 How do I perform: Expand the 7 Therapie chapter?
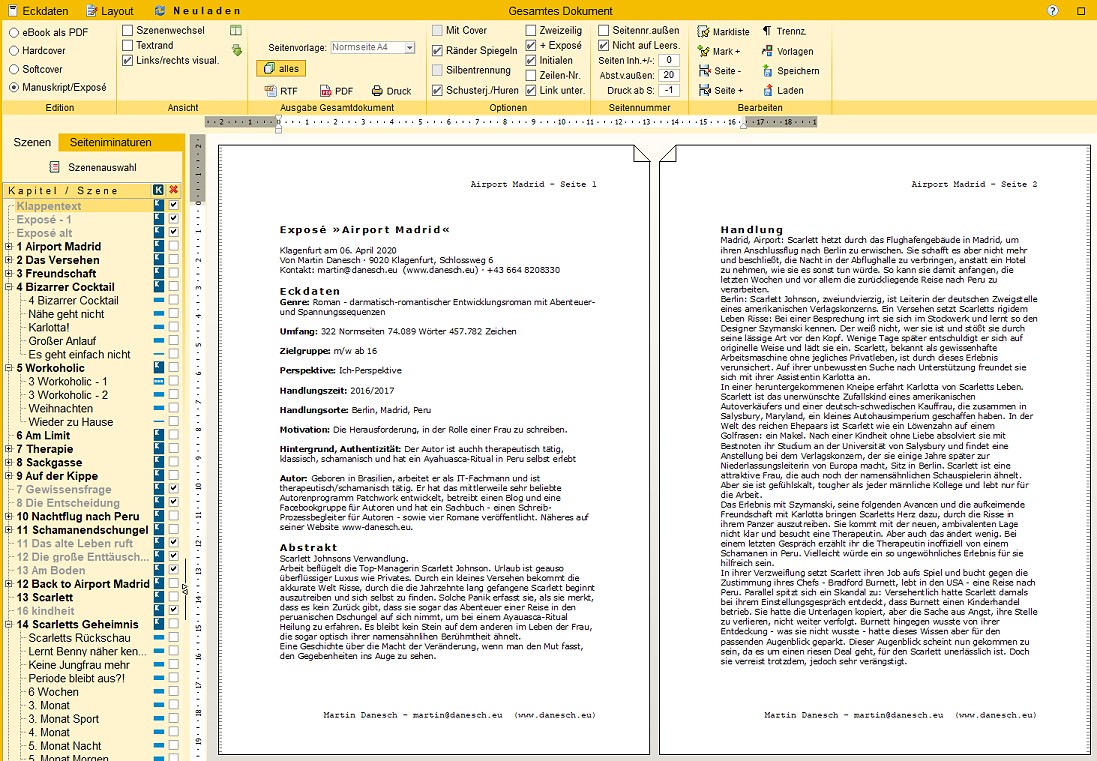click(x=8, y=448)
